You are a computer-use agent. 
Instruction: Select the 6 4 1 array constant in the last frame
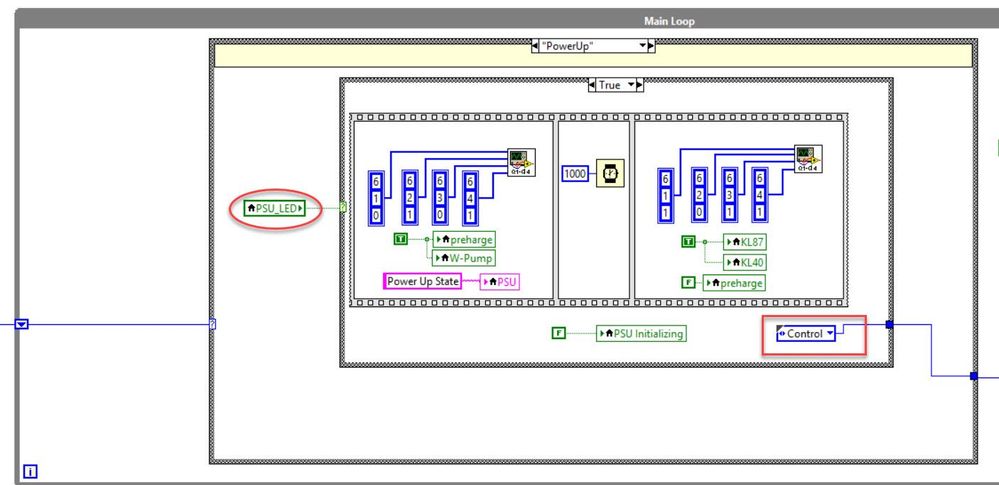tap(759, 194)
